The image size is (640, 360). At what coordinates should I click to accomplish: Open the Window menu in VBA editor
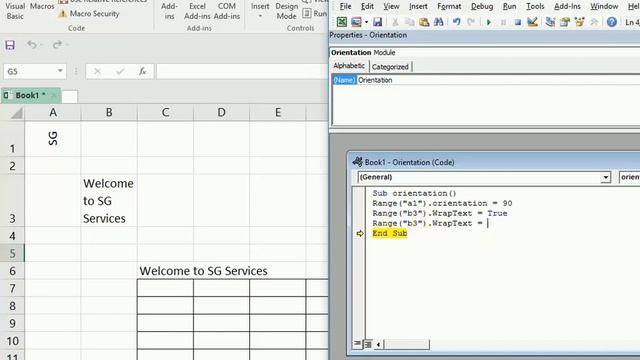(x=604, y=7)
